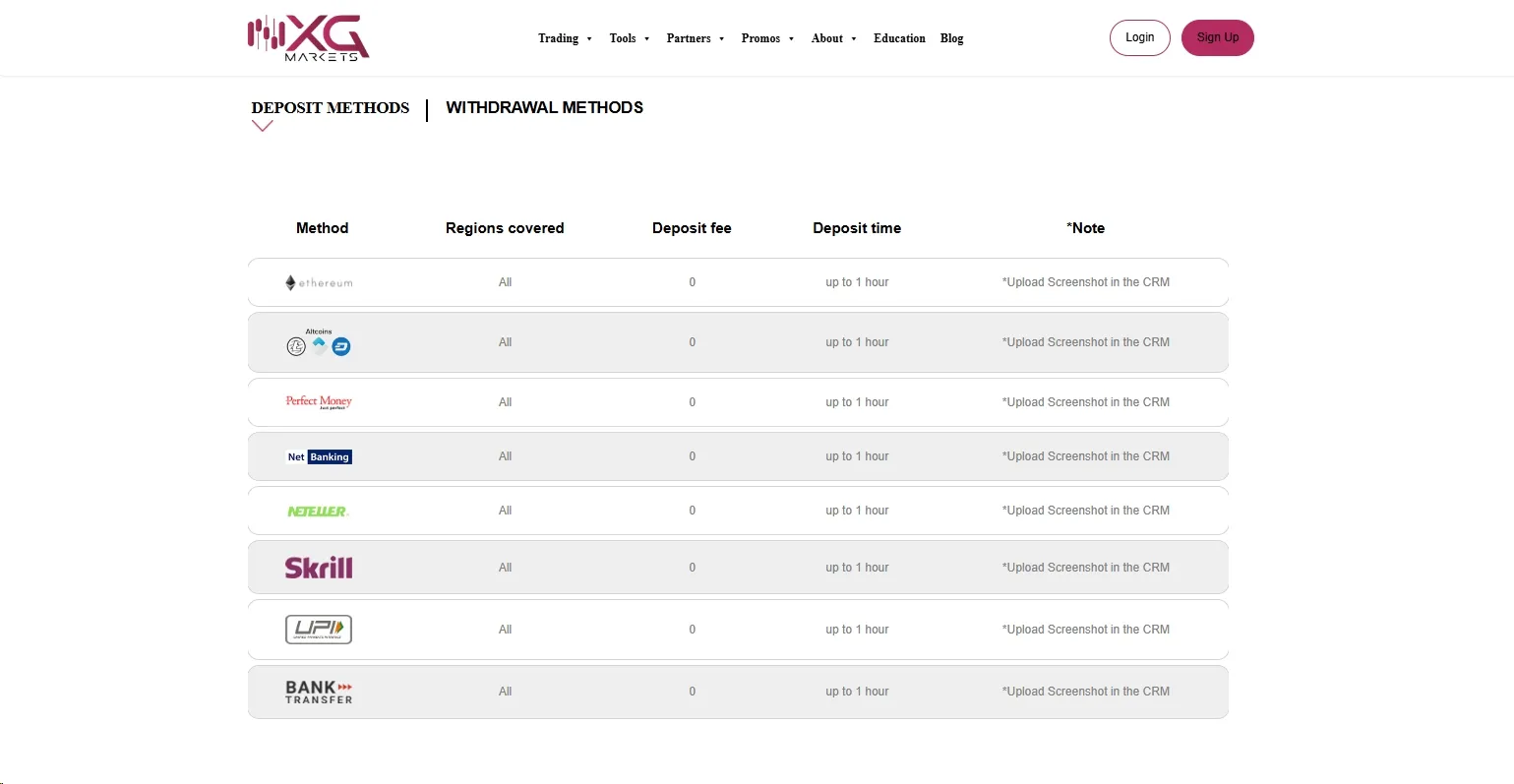Screen dimensions: 1514x784
Task: Click the Neteller row's regions covered value
Action: tap(505, 511)
